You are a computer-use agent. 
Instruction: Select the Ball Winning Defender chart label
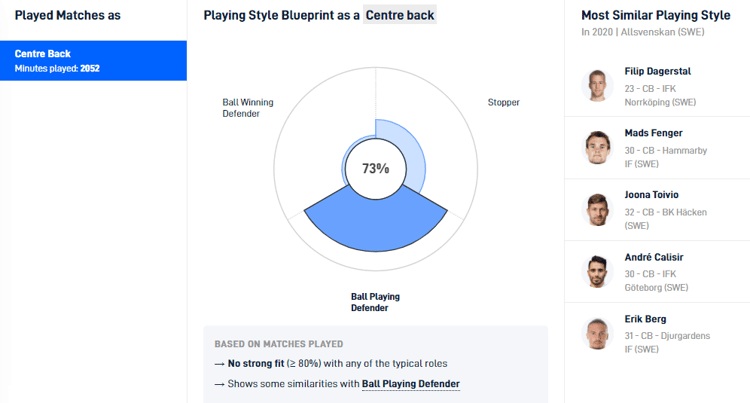pyautogui.click(x=247, y=108)
